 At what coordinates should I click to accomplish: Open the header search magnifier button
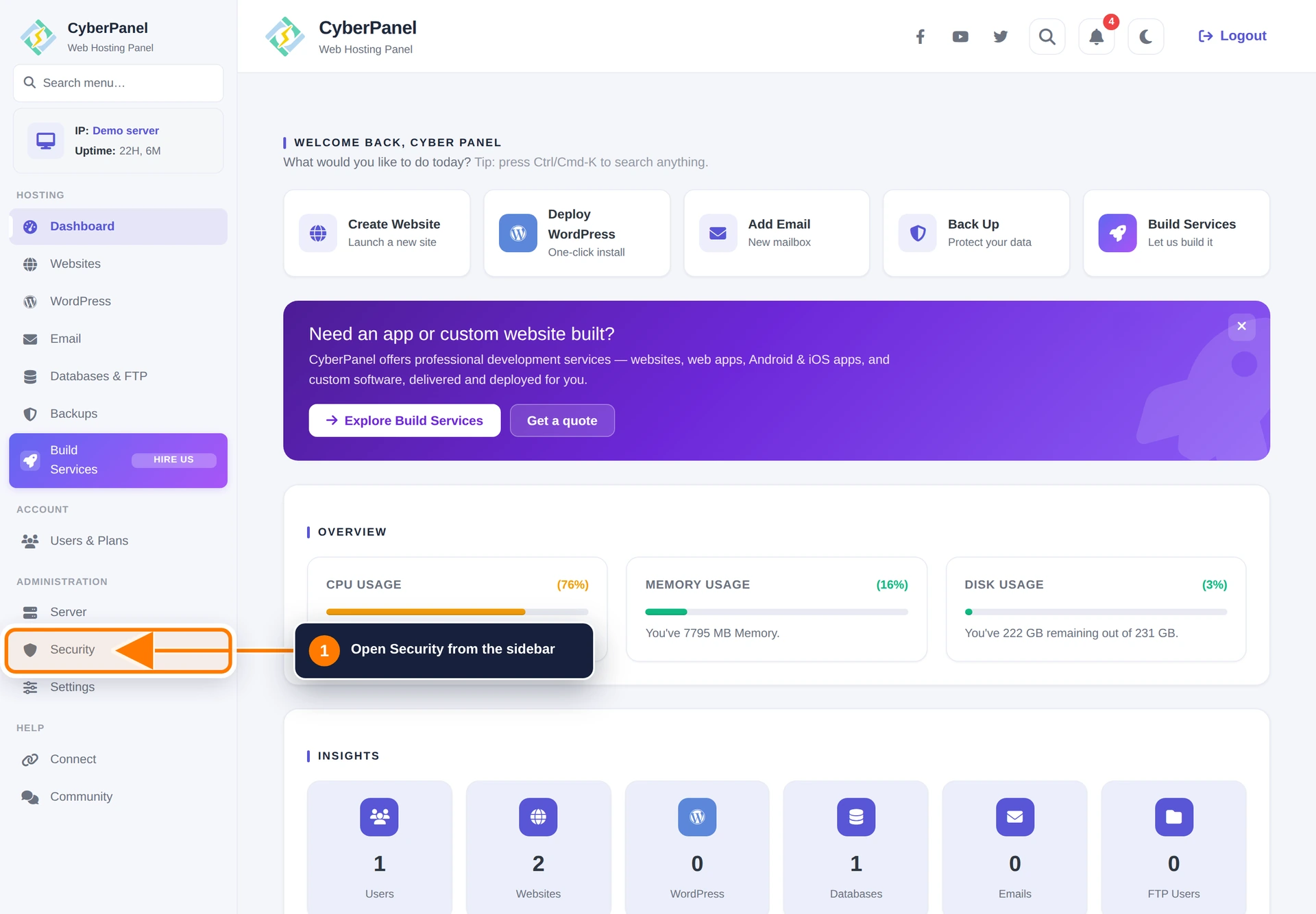coord(1047,36)
